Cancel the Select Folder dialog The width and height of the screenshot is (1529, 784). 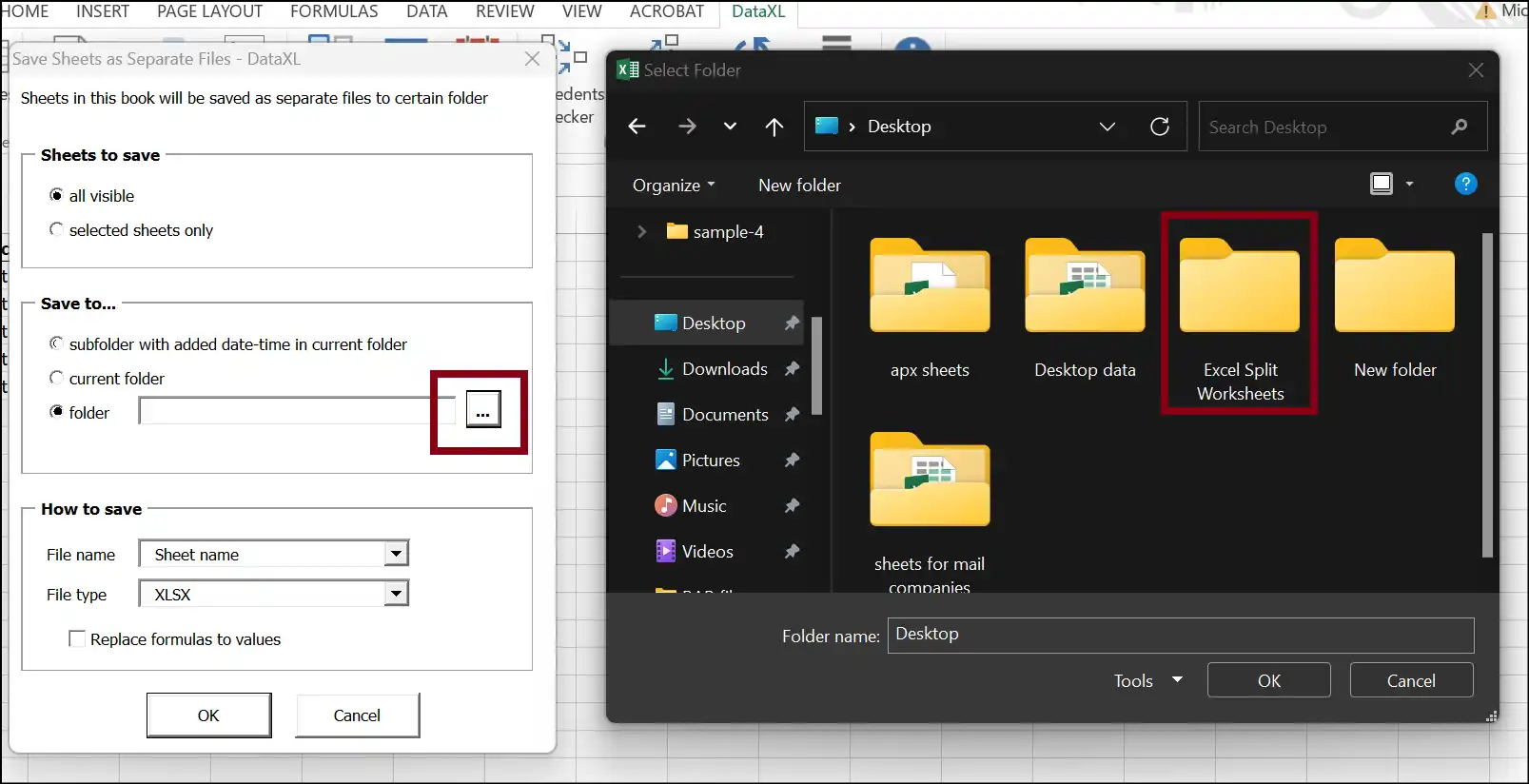[1411, 680]
